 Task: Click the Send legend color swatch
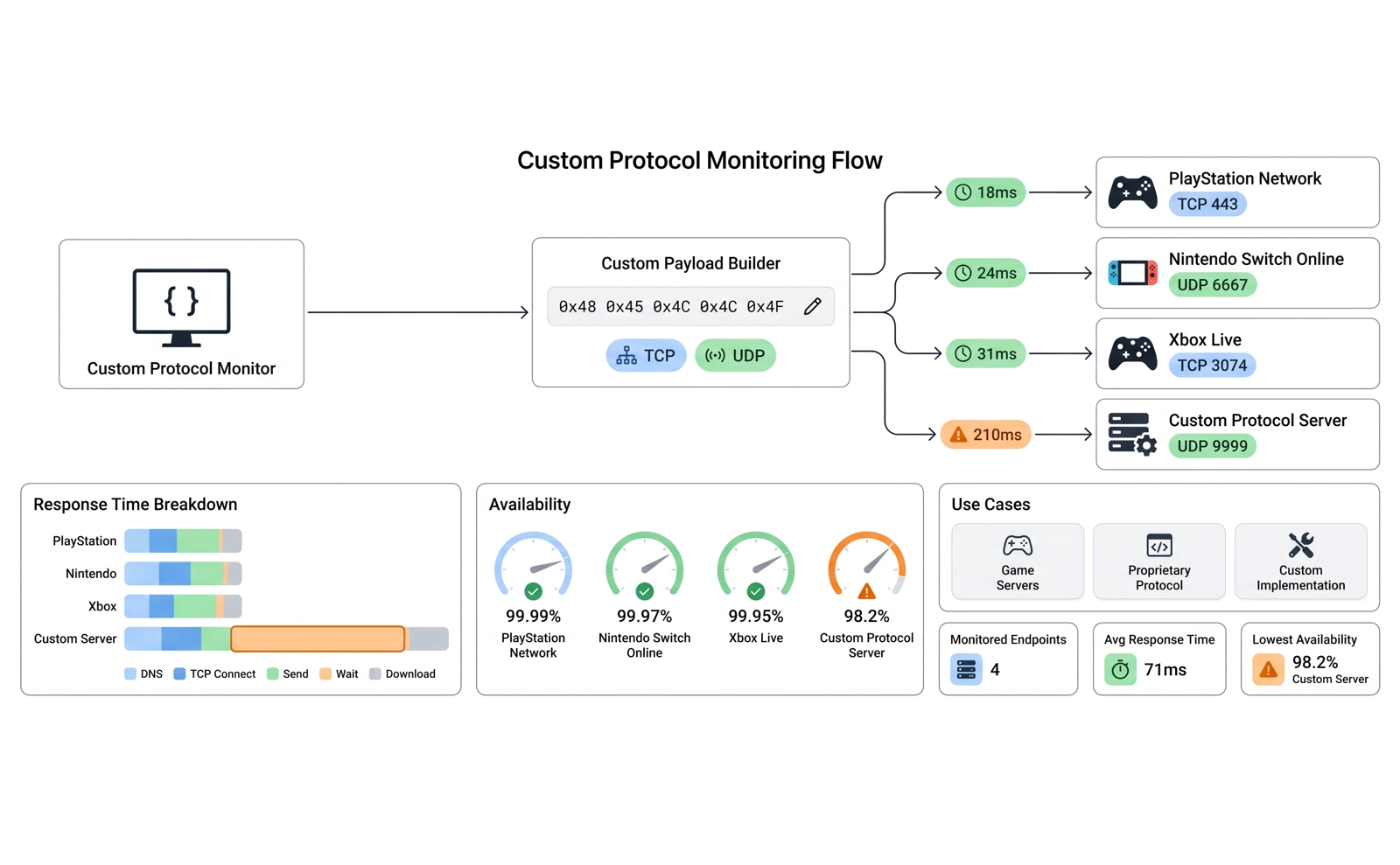click(x=273, y=674)
